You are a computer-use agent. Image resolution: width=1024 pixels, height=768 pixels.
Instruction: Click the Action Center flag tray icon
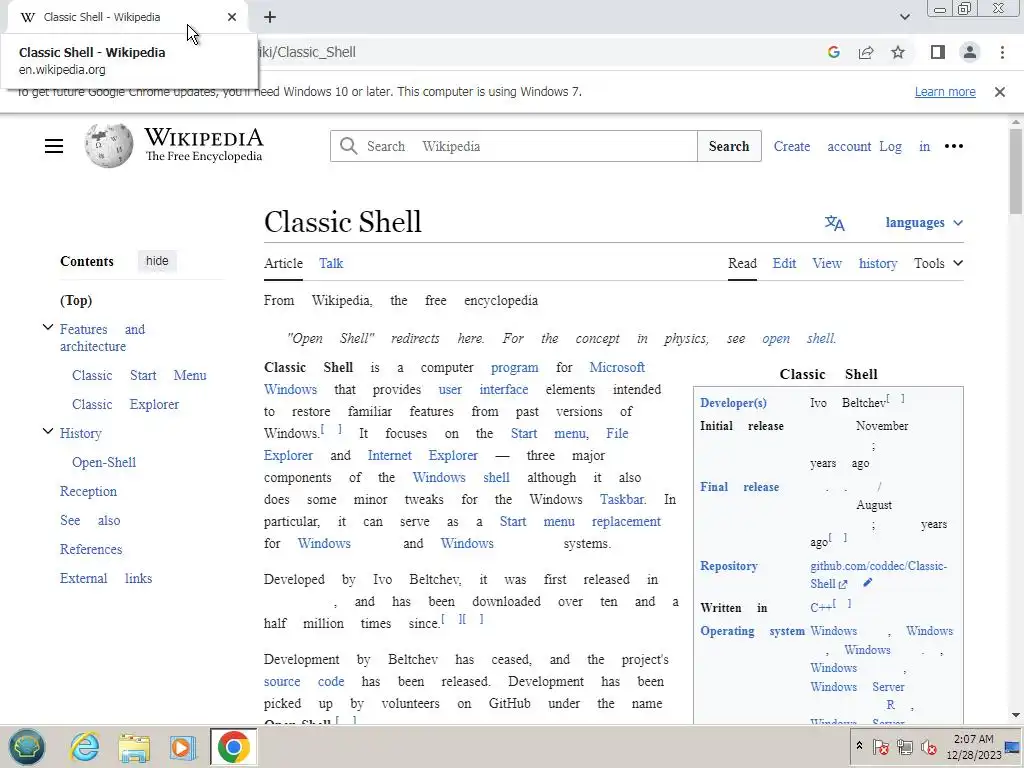coord(880,746)
